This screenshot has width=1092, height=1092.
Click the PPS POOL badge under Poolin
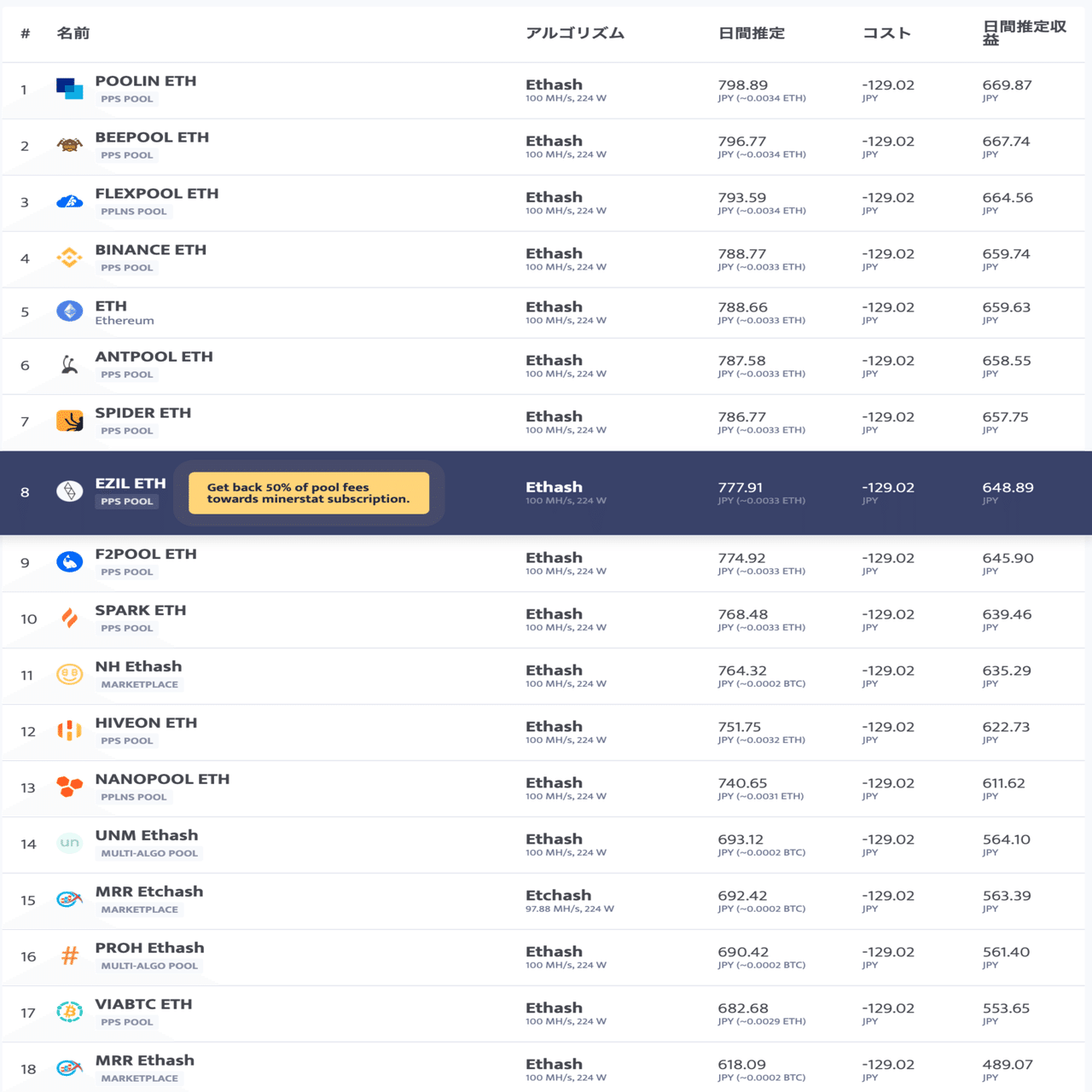(x=127, y=99)
